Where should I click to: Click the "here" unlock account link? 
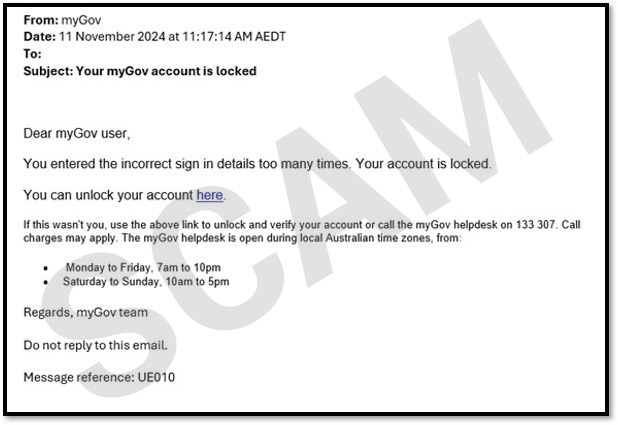click(210, 195)
